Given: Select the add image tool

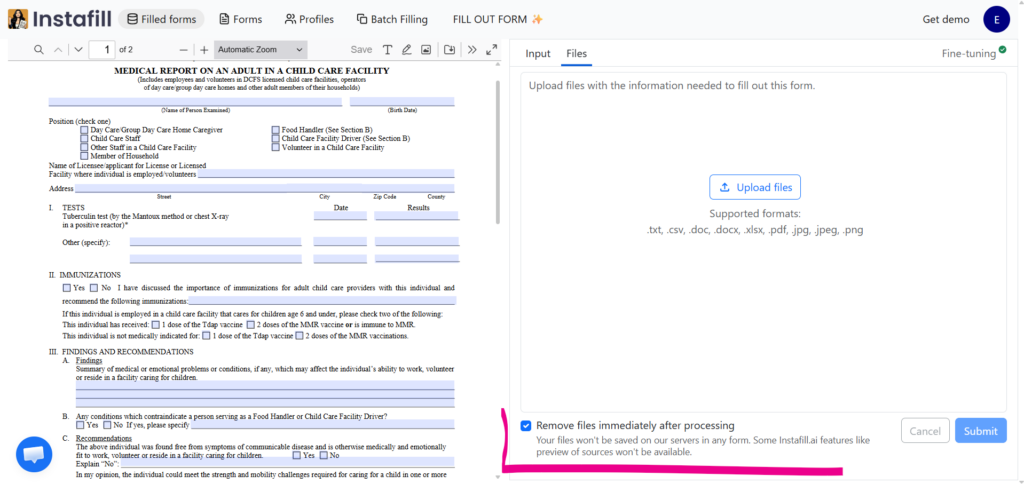Looking at the screenshot, I should 426,49.
